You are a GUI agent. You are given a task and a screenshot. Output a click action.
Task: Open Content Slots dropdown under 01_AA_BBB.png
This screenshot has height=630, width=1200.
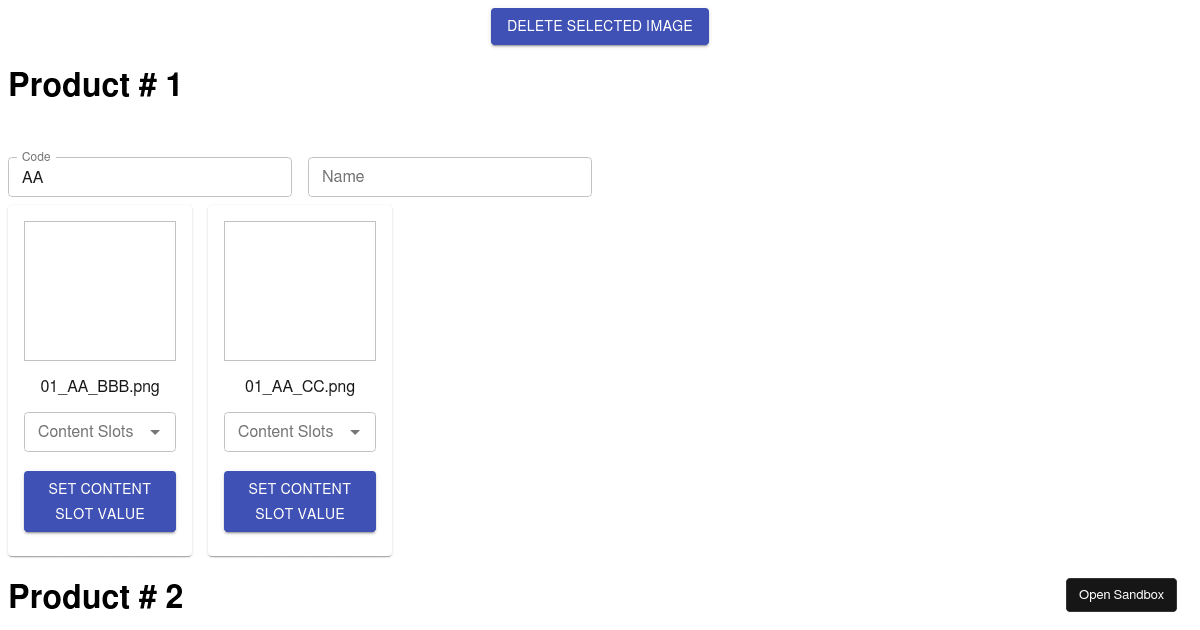[x=100, y=432]
